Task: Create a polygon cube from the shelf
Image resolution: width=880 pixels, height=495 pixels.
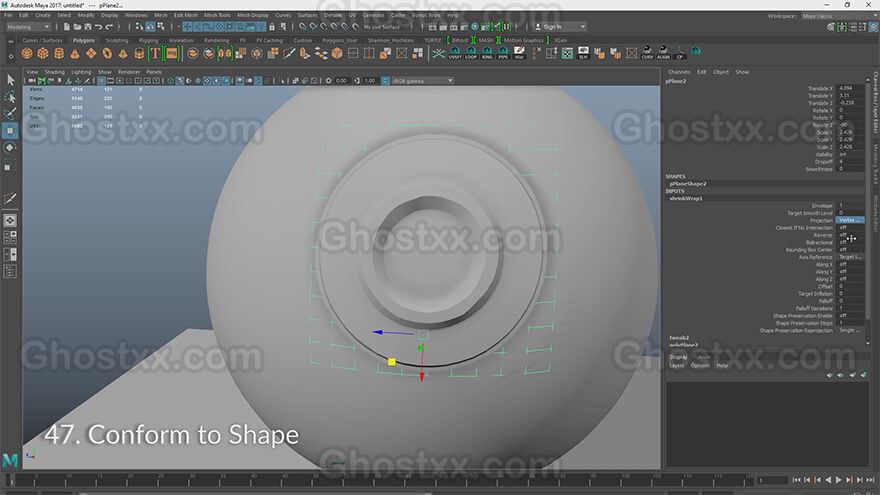Action: [43, 53]
